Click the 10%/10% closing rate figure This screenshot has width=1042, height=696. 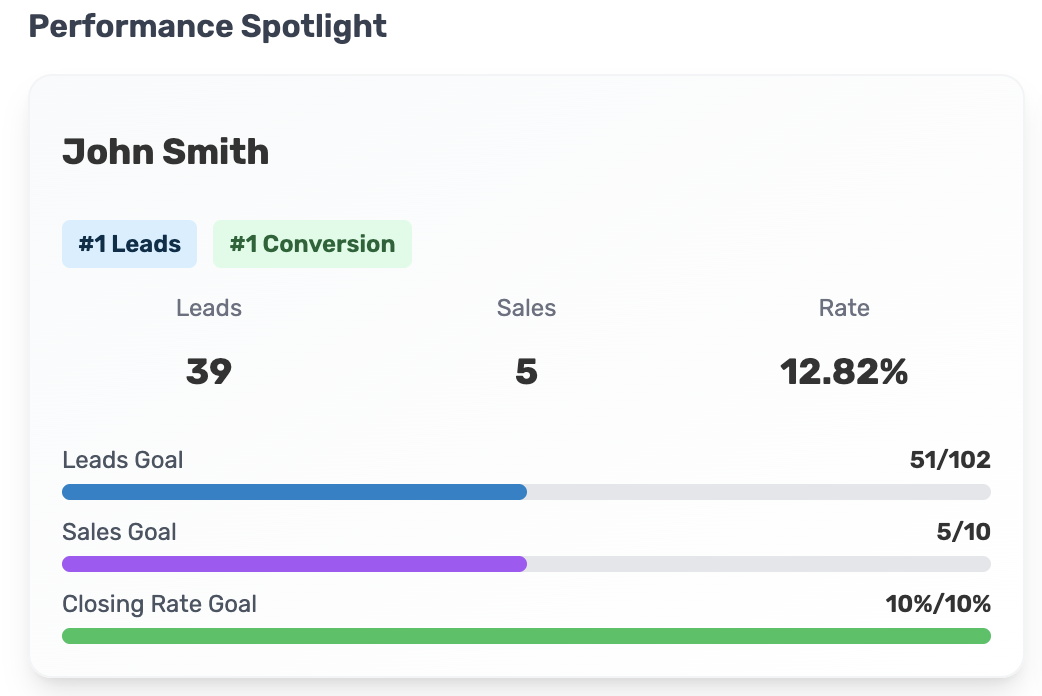click(x=938, y=604)
